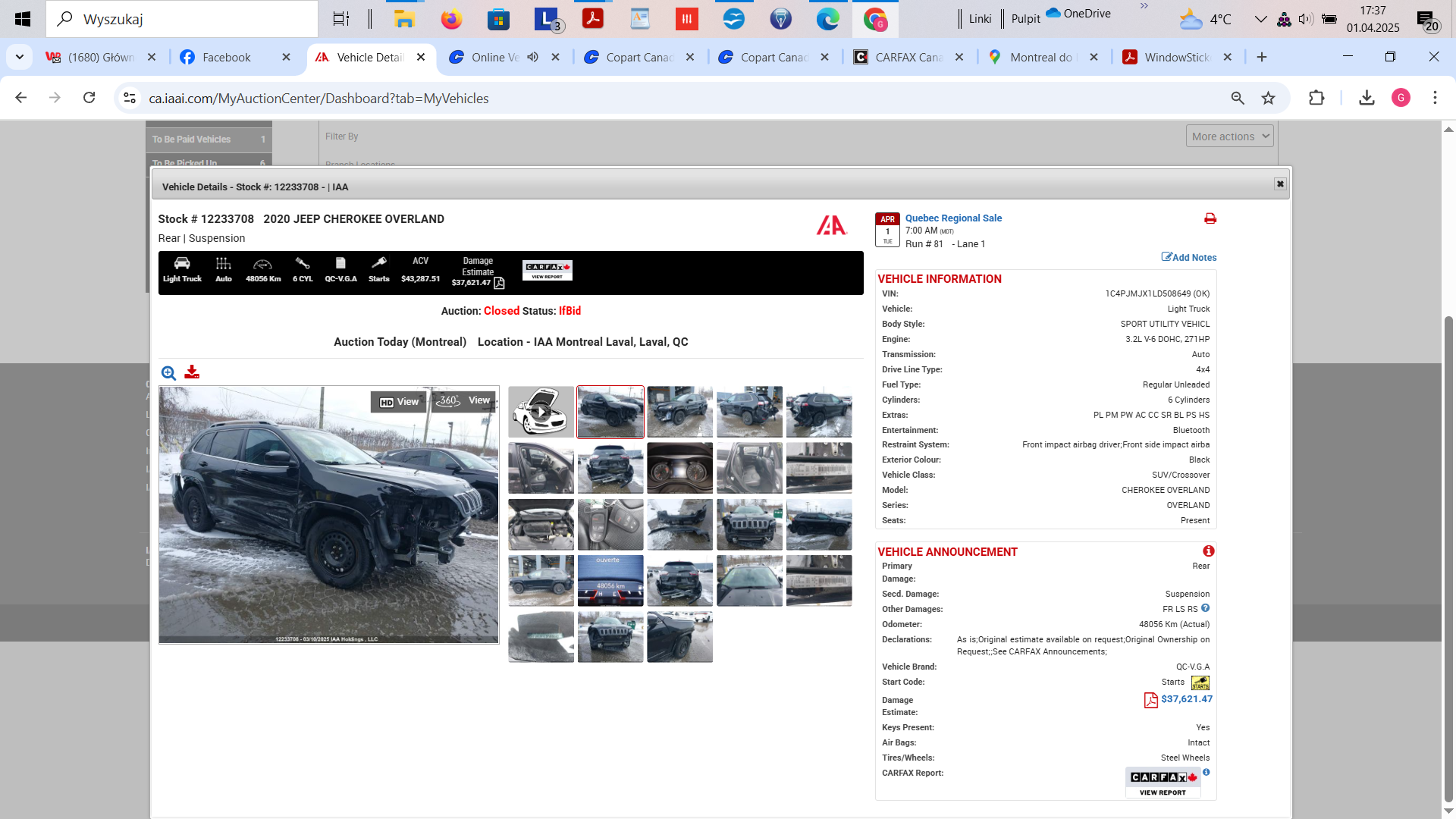Click the red PDF icon beside $37,621.47
Screen dimensions: 1456x819
(x=1150, y=700)
